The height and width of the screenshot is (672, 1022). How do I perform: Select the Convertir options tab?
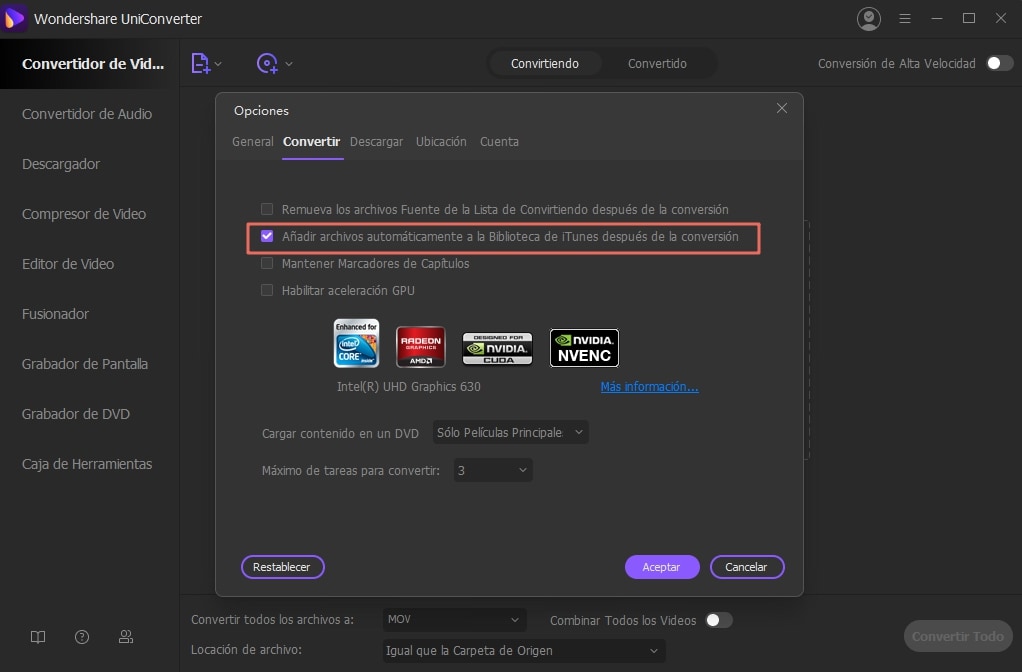tap(312, 141)
